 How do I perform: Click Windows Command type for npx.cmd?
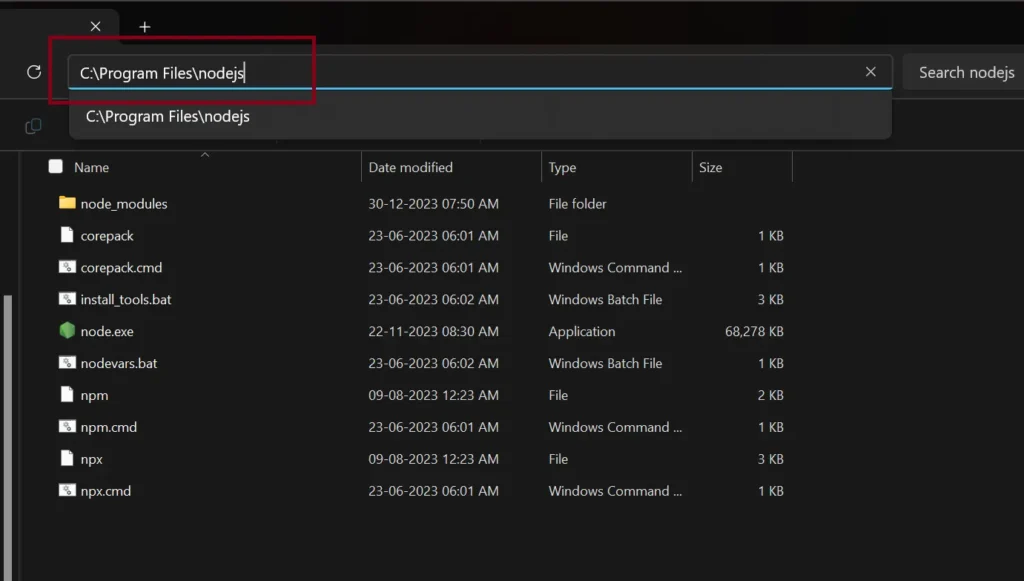[615, 492]
